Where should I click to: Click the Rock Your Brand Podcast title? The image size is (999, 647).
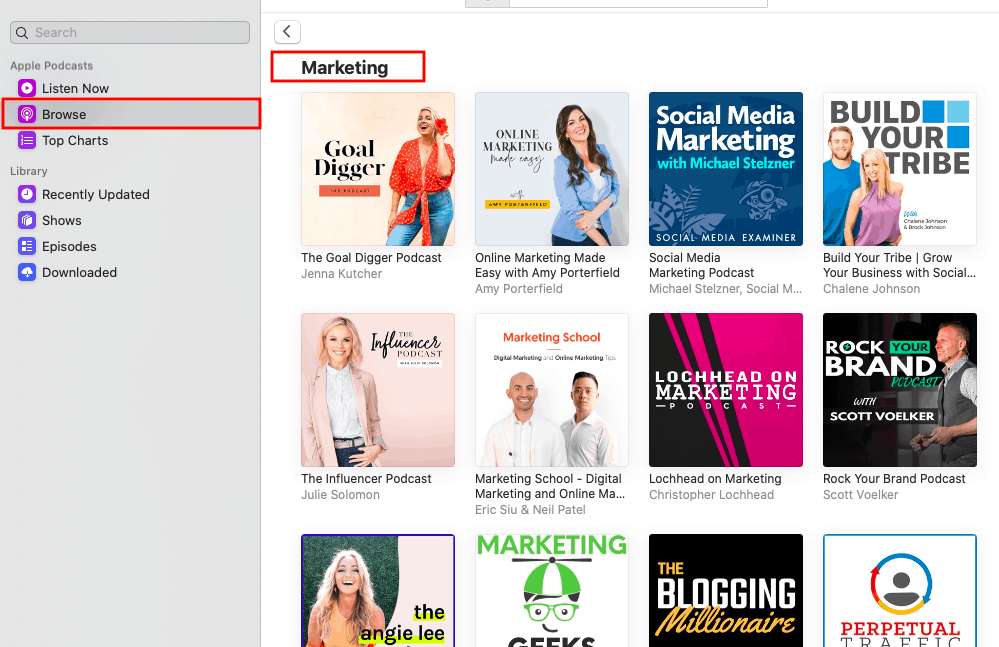point(894,479)
